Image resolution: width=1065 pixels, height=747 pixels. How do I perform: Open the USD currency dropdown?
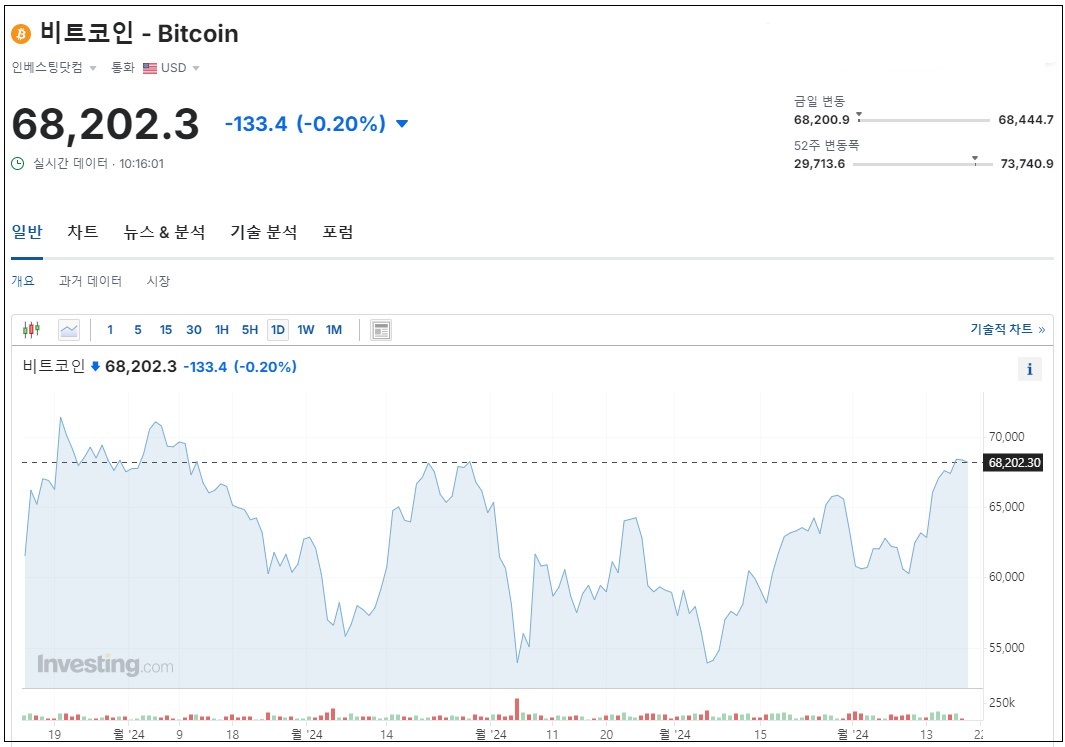click(x=179, y=68)
